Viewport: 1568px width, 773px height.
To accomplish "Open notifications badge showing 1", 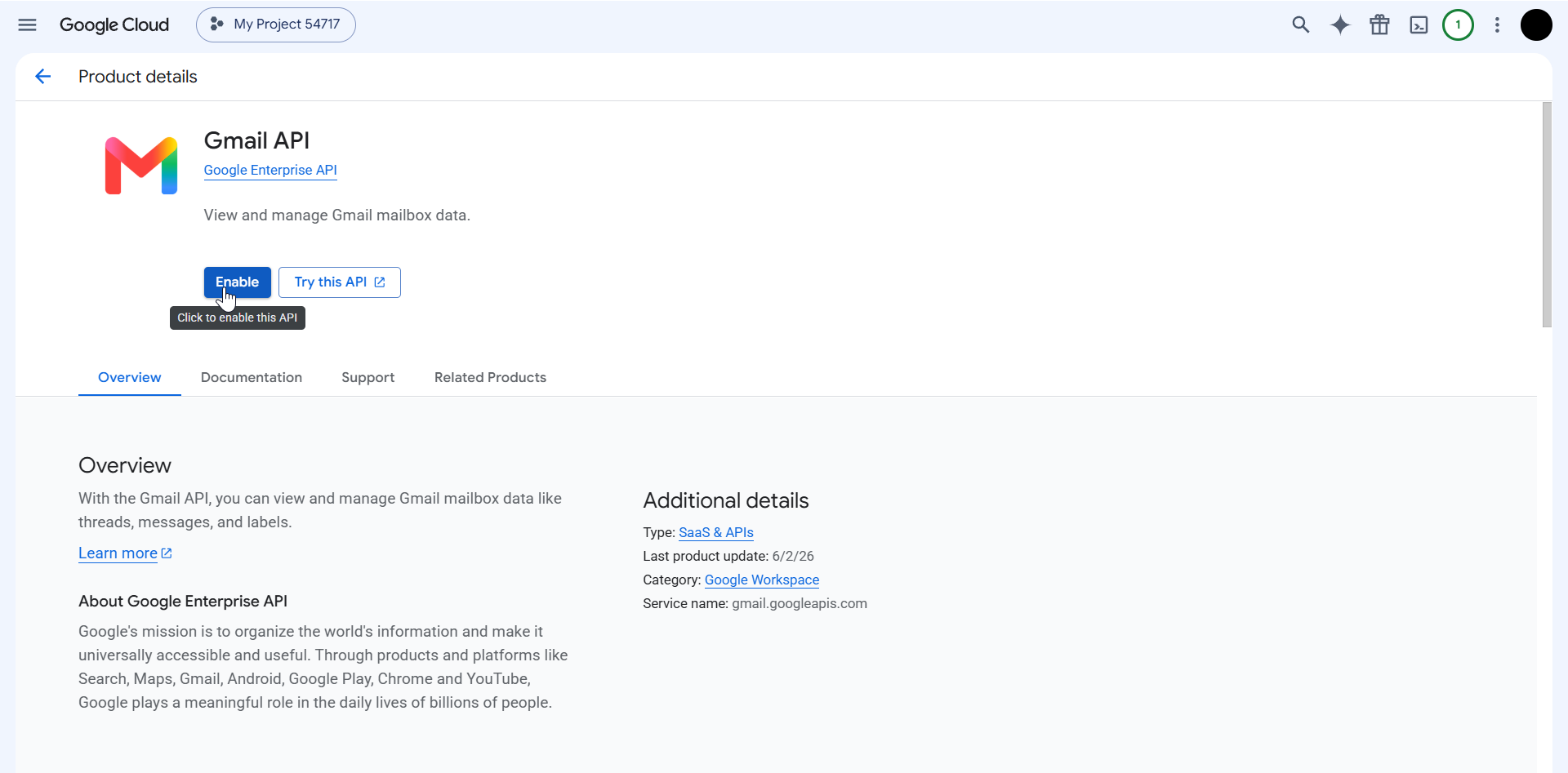I will coord(1458,24).
